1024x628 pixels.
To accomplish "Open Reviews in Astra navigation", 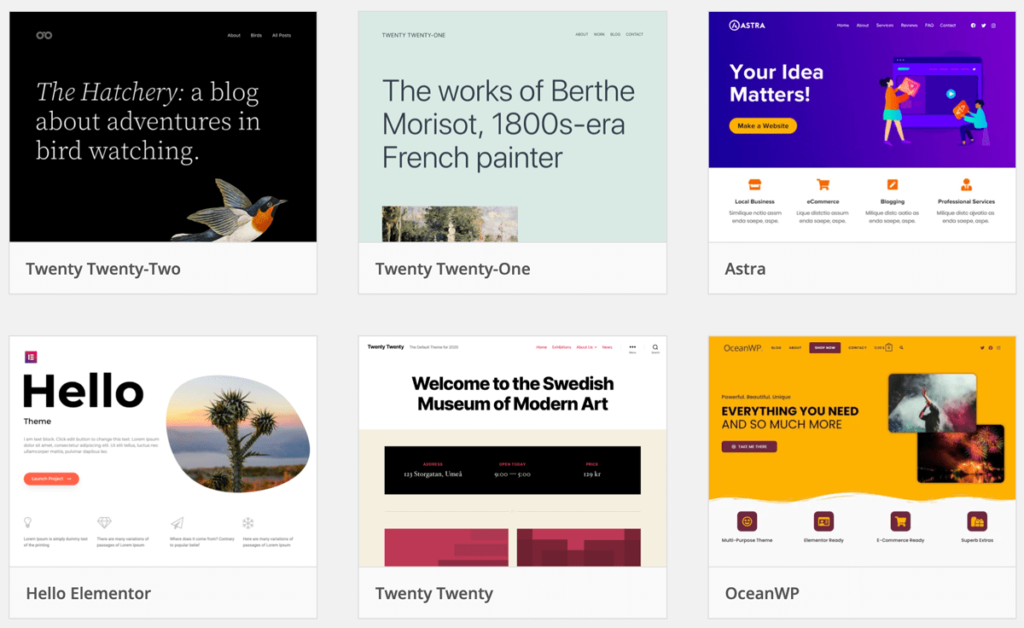I will pos(909,25).
